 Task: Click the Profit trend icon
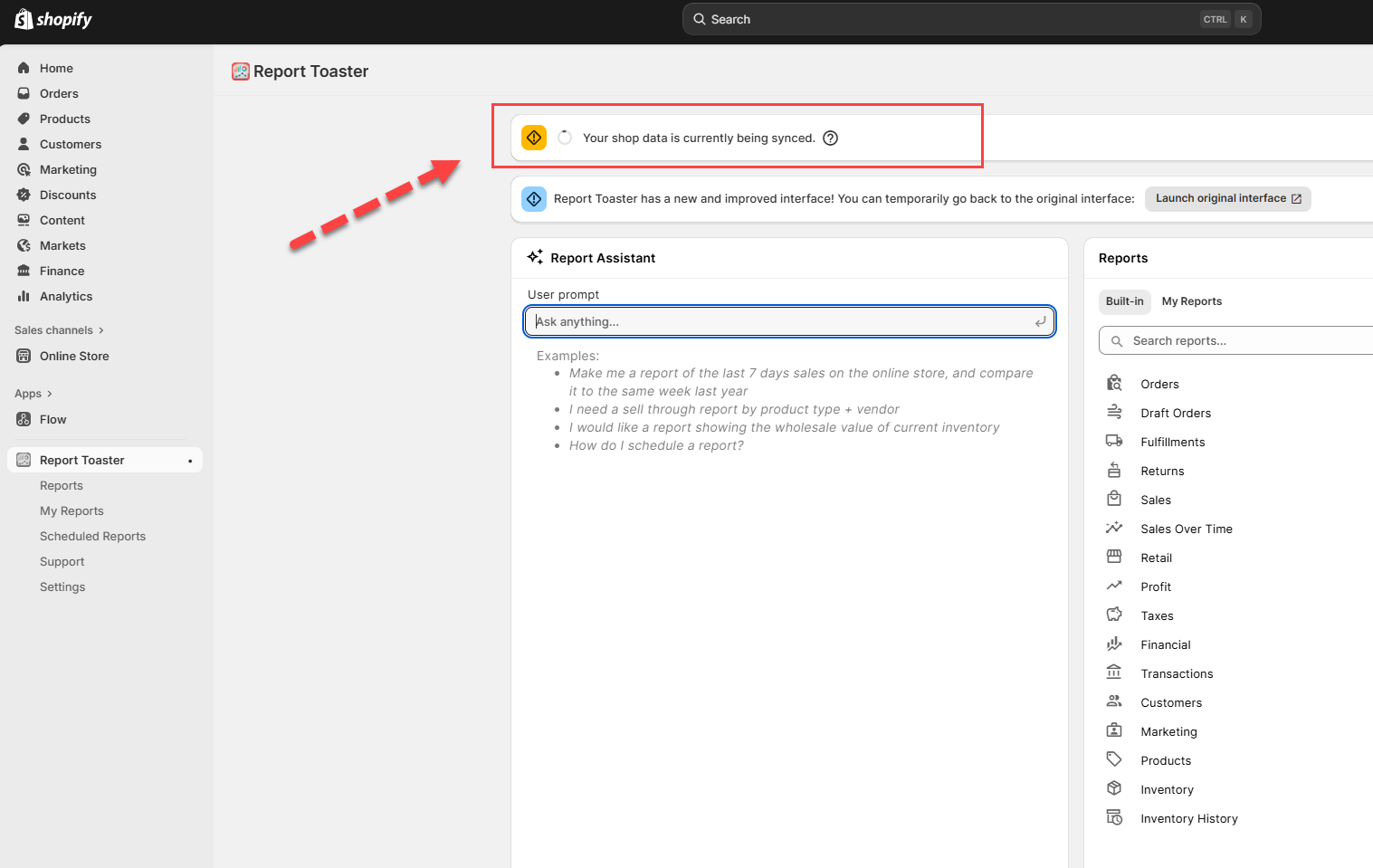click(1114, 587)
